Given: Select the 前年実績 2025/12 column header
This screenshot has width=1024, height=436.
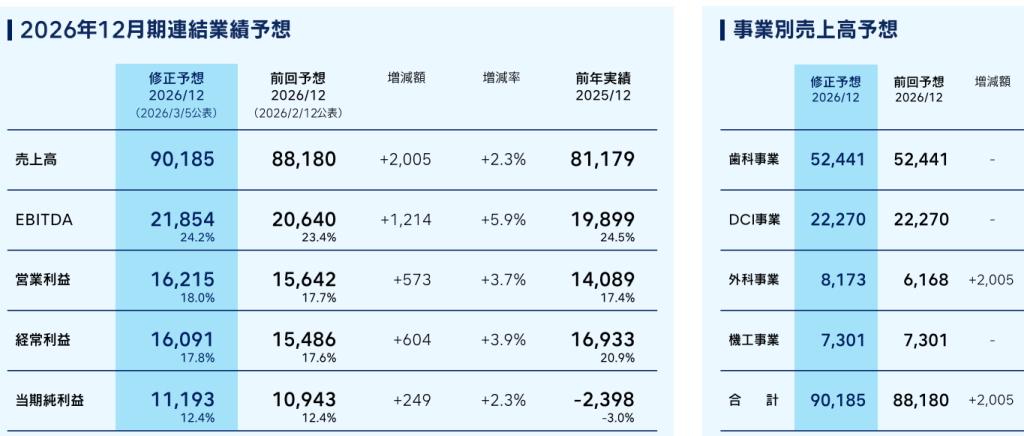Looking at the screenshot, I should [602, 86].
